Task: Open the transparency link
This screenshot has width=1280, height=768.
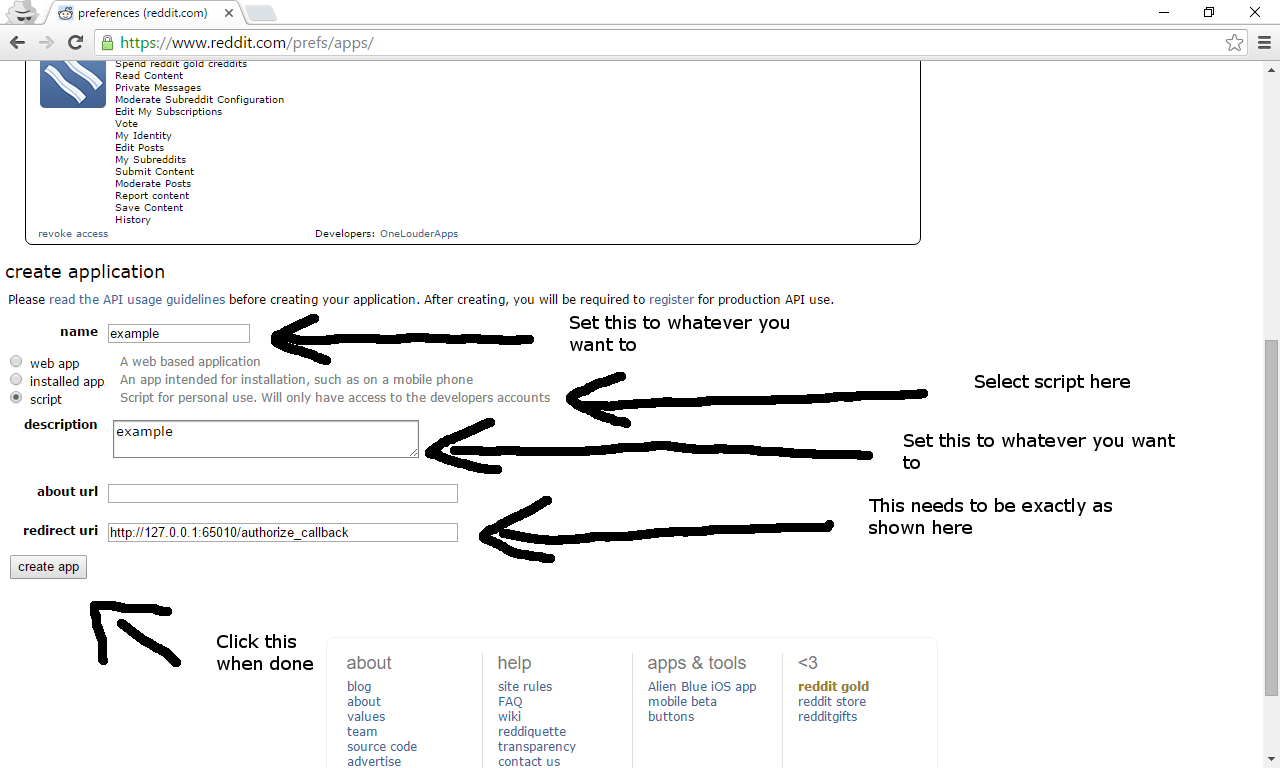Action: [537, 747]
